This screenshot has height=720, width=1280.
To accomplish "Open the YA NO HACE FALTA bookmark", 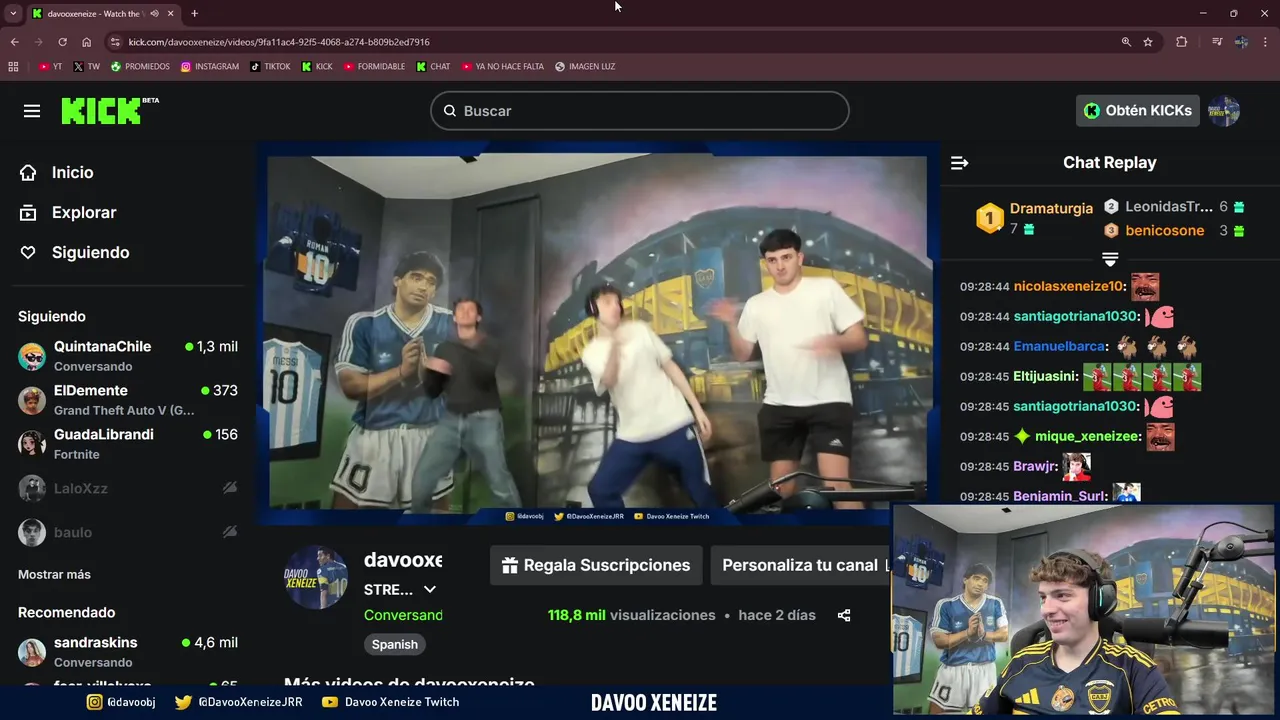I will (503, 67).
